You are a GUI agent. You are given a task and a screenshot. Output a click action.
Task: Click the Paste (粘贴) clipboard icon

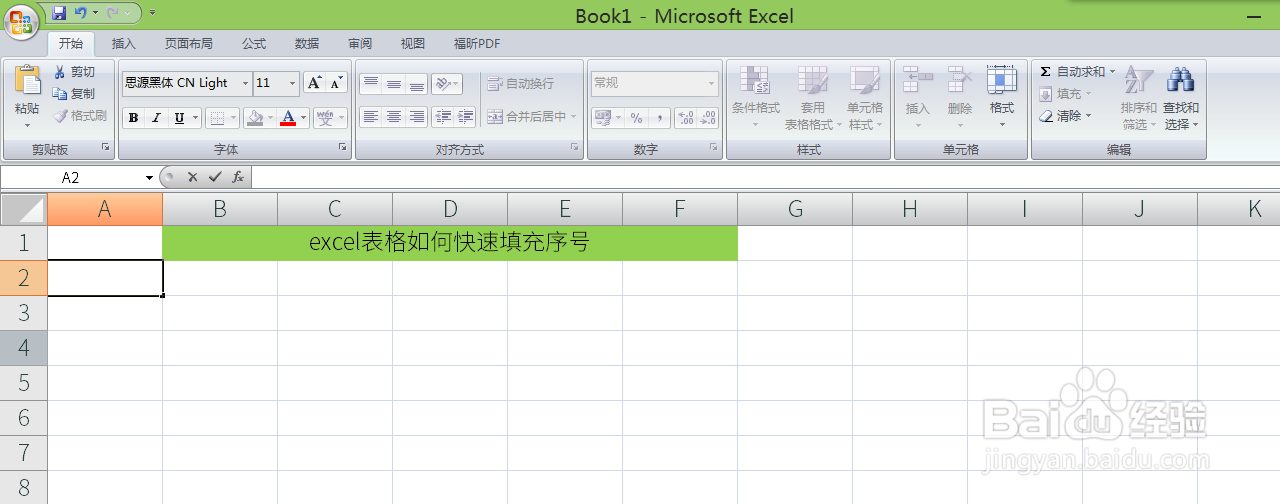coord(27,82)
